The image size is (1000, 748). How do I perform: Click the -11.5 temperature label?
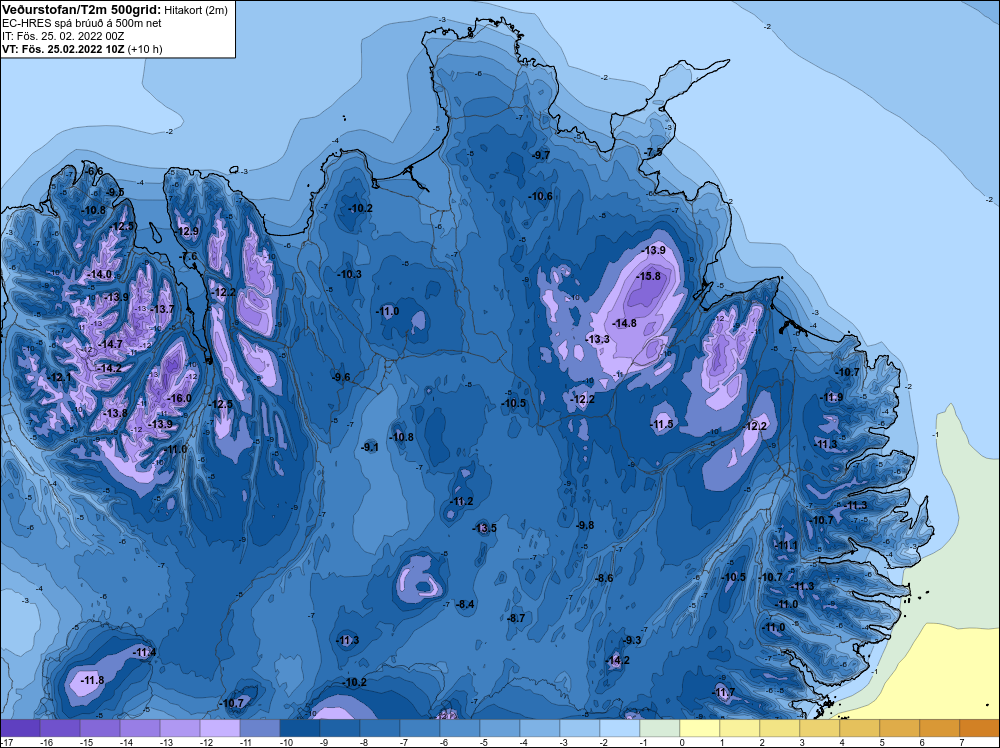pyautogui.click(x=661, y=425)
